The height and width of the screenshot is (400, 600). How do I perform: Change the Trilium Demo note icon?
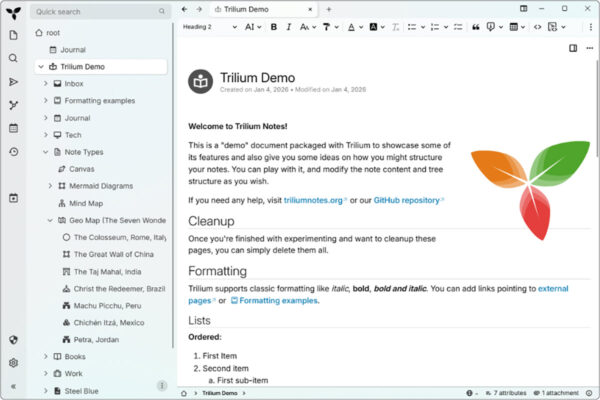click(x=201, y=81)
